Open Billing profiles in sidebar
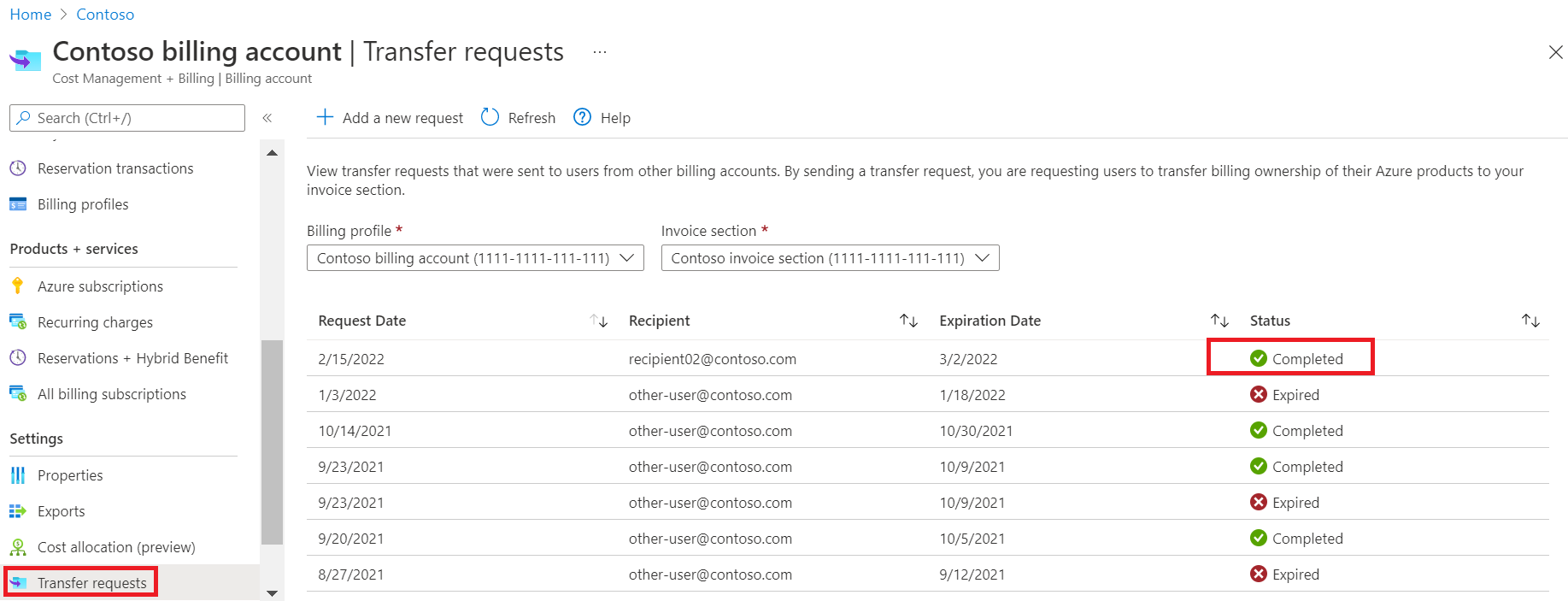1568x601 pixels. pyautogui.click(x=83, y=204)
